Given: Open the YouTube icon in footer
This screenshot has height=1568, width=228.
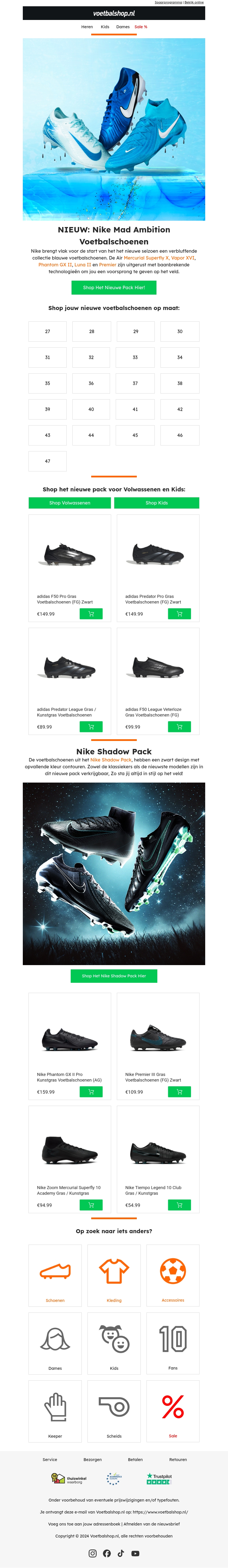Looking at the screenshot, I should coord(136,1553).
